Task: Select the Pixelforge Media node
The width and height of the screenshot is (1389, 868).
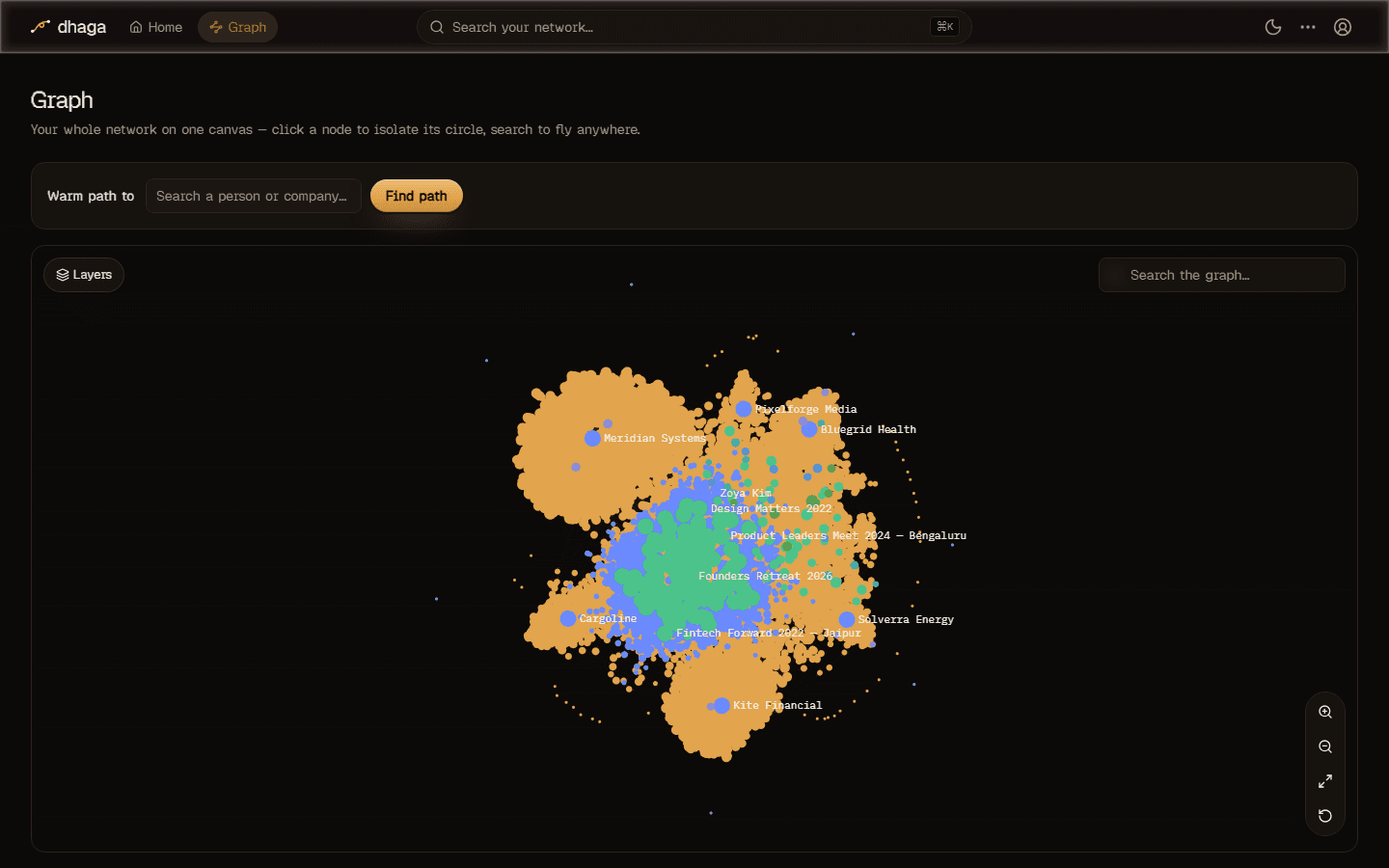Action: 744,409
